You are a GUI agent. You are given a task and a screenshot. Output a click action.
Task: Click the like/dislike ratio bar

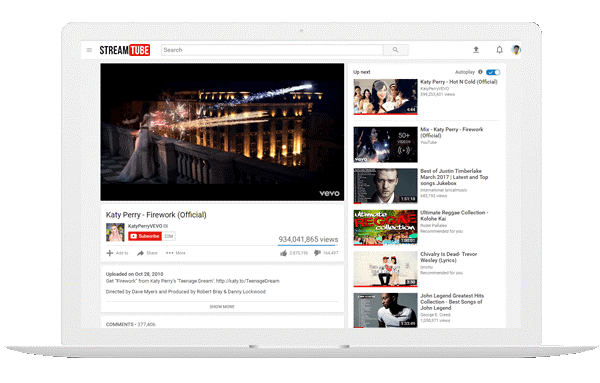click(308, 245)
